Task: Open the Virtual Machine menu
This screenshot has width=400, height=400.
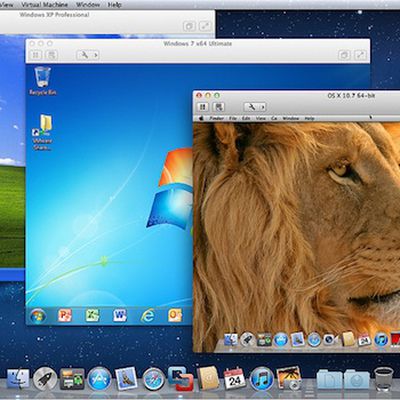Action: (x=44, y=5)
